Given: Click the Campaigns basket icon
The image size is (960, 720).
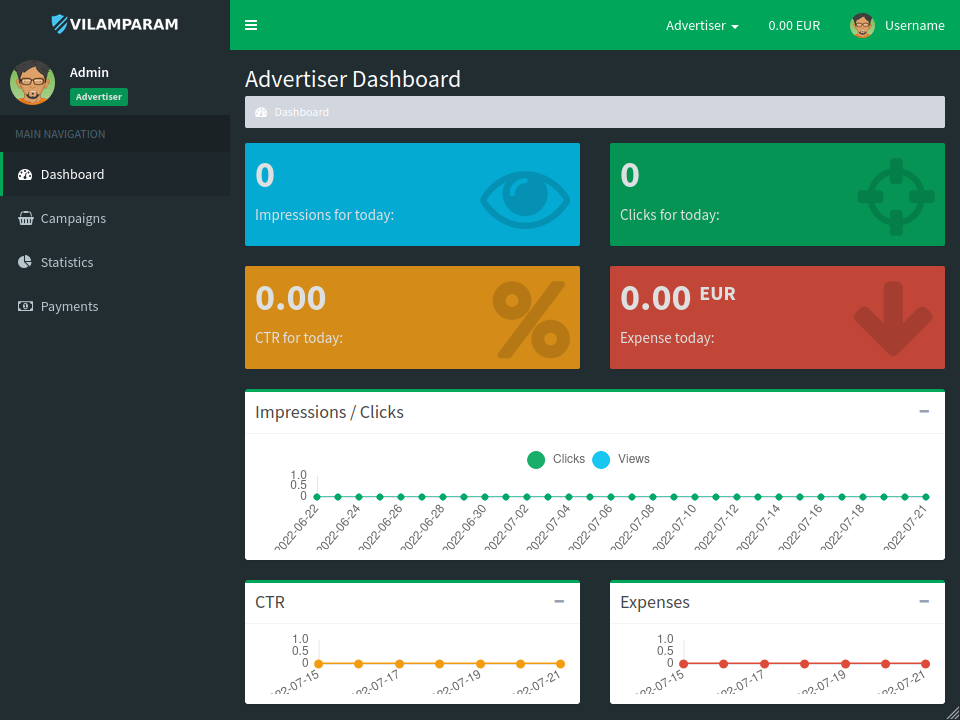Looking at the screenshot, I should (25, 219).
